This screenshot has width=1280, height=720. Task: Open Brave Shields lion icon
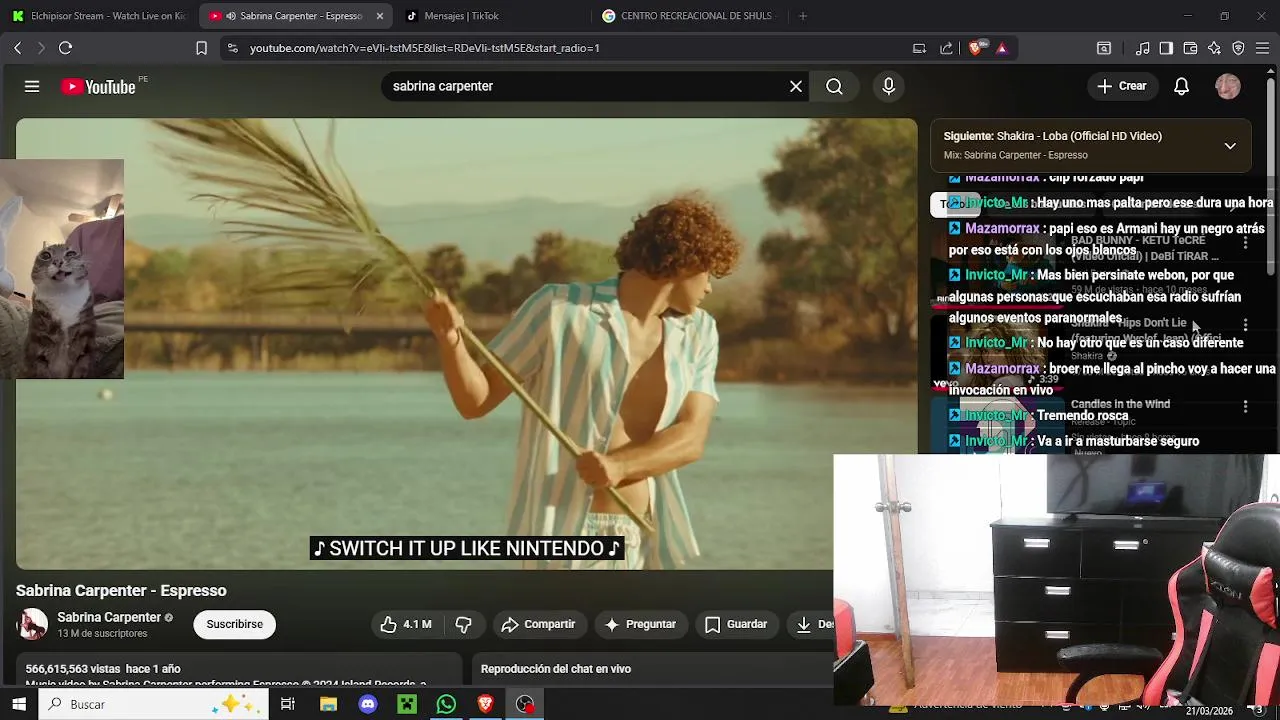[x=976, y=48]
